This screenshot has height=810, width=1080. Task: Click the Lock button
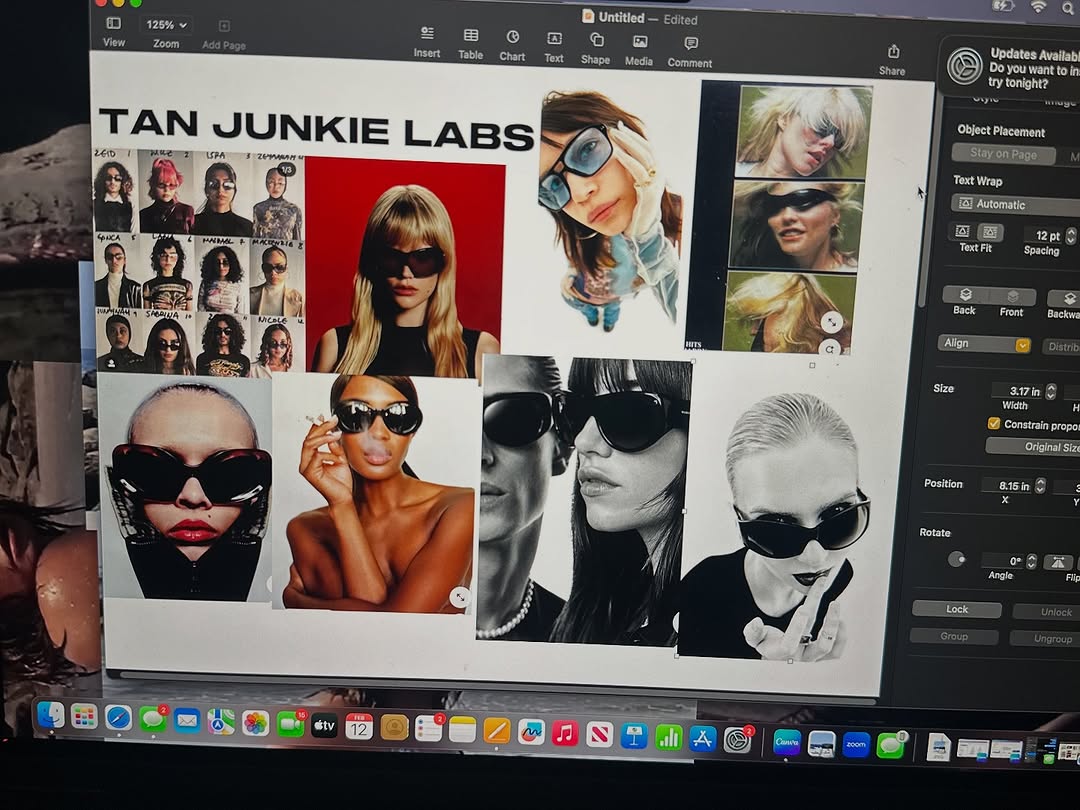[x=957, y=610]
